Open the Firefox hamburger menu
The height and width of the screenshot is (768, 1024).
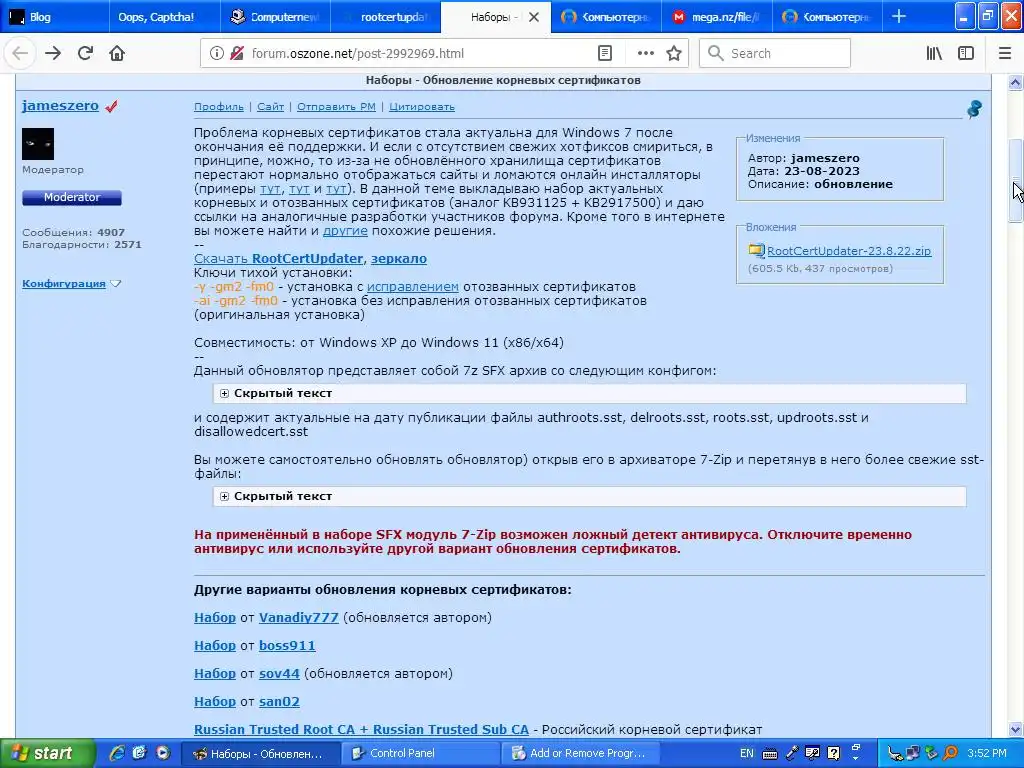pos(1005,54)
